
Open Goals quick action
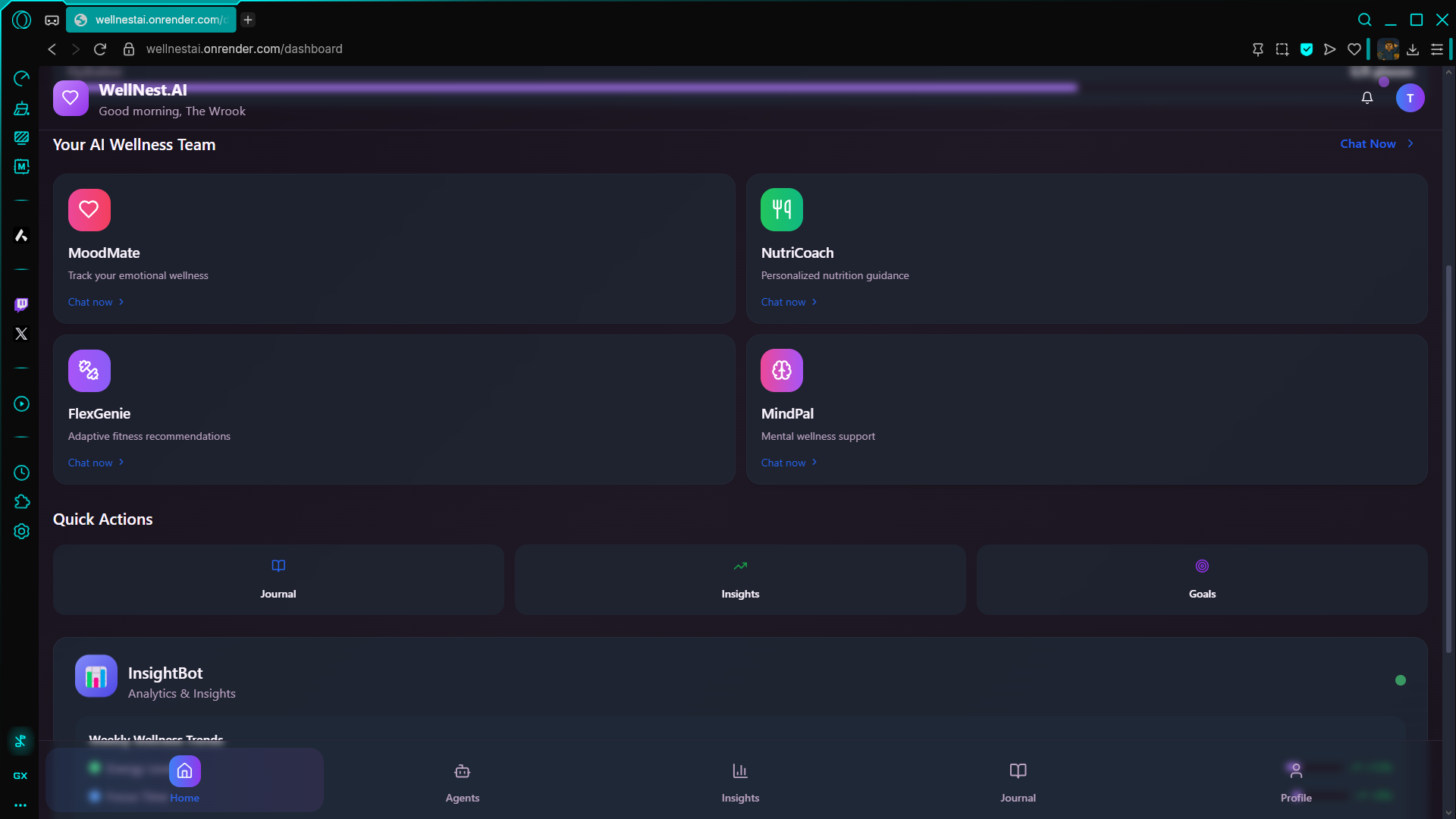point(1201,579)
